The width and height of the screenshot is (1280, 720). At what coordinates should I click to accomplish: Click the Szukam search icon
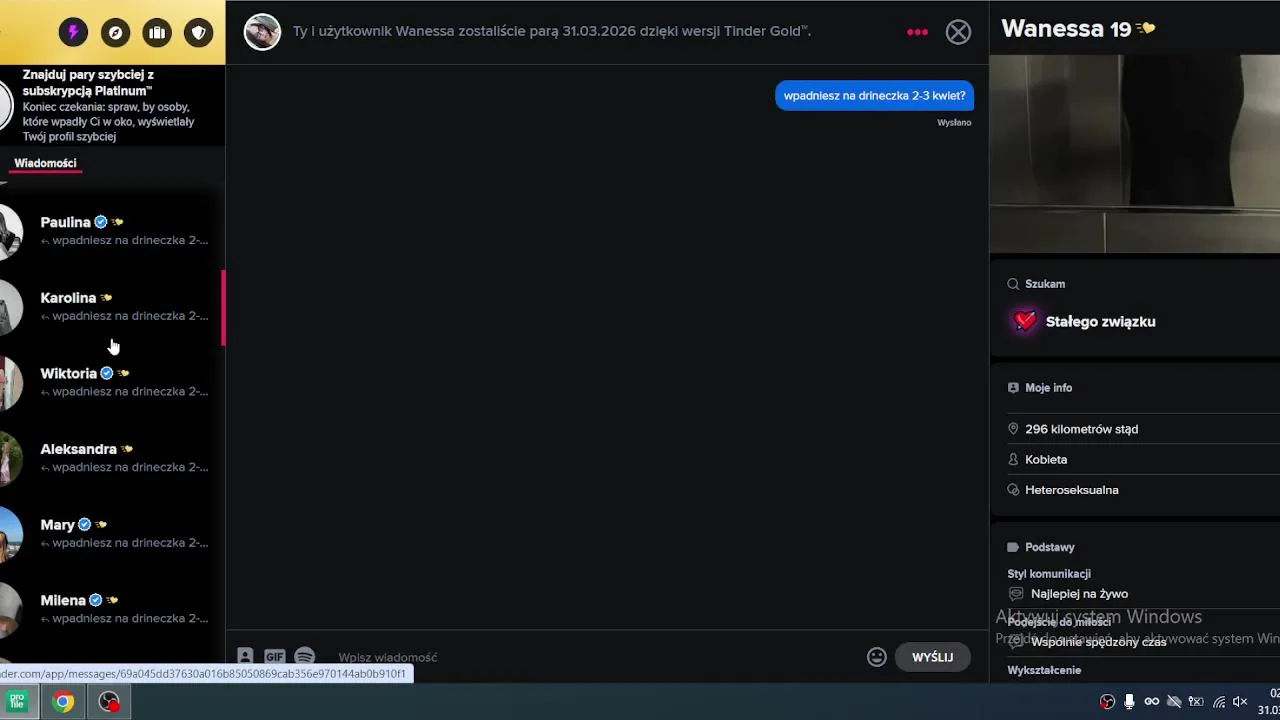(x=1013, y=284)
